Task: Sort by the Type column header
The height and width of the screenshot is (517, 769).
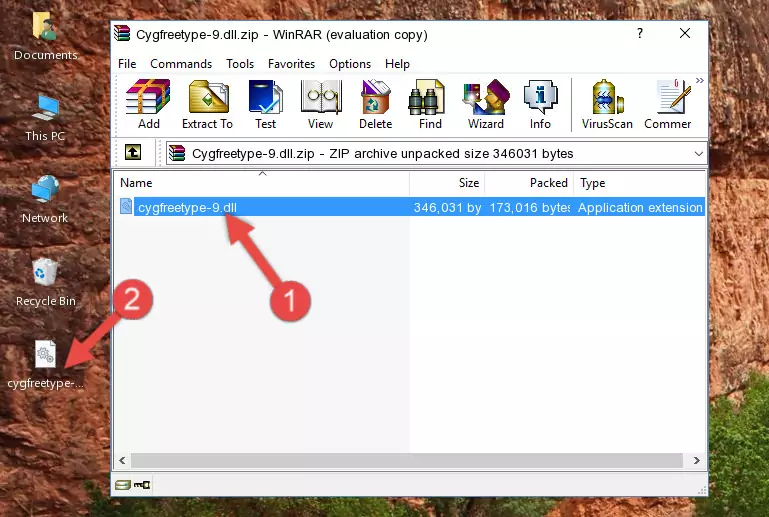Action: [640, 183]
